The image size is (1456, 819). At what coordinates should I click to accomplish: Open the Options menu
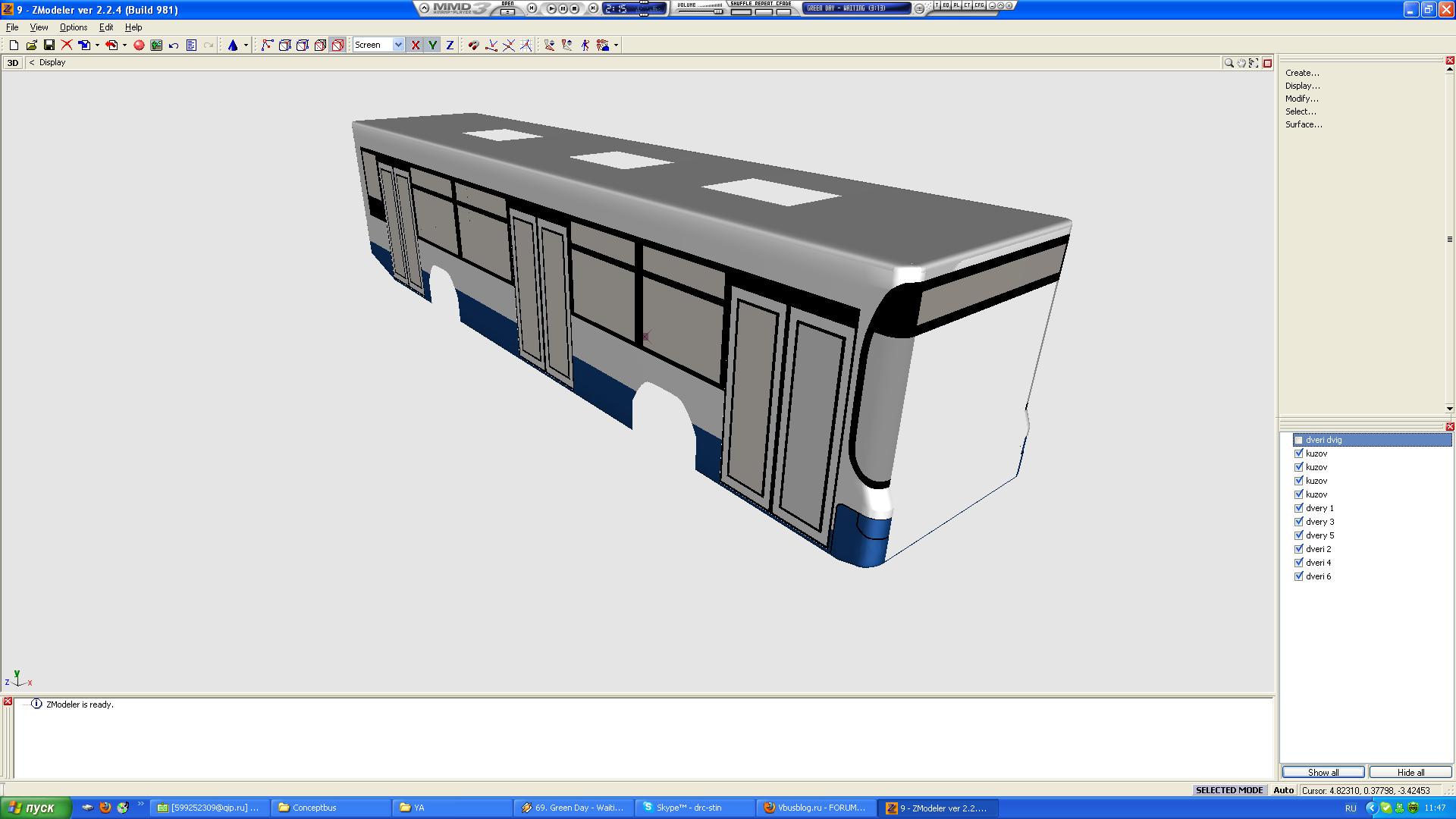[74, 27]
